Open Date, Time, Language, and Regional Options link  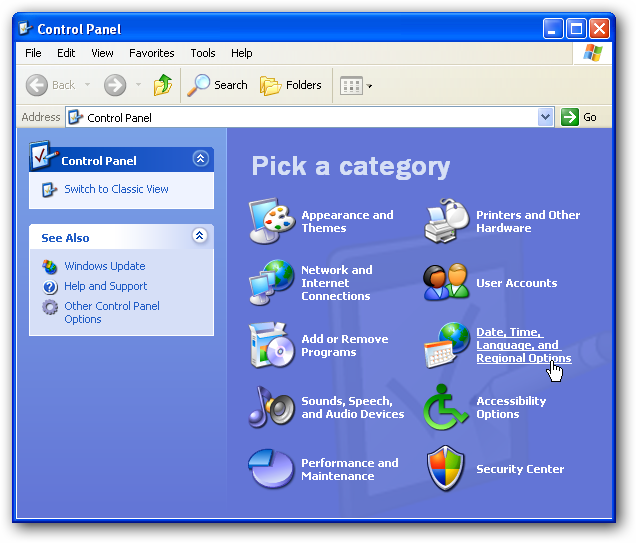[x=524, y=345]
